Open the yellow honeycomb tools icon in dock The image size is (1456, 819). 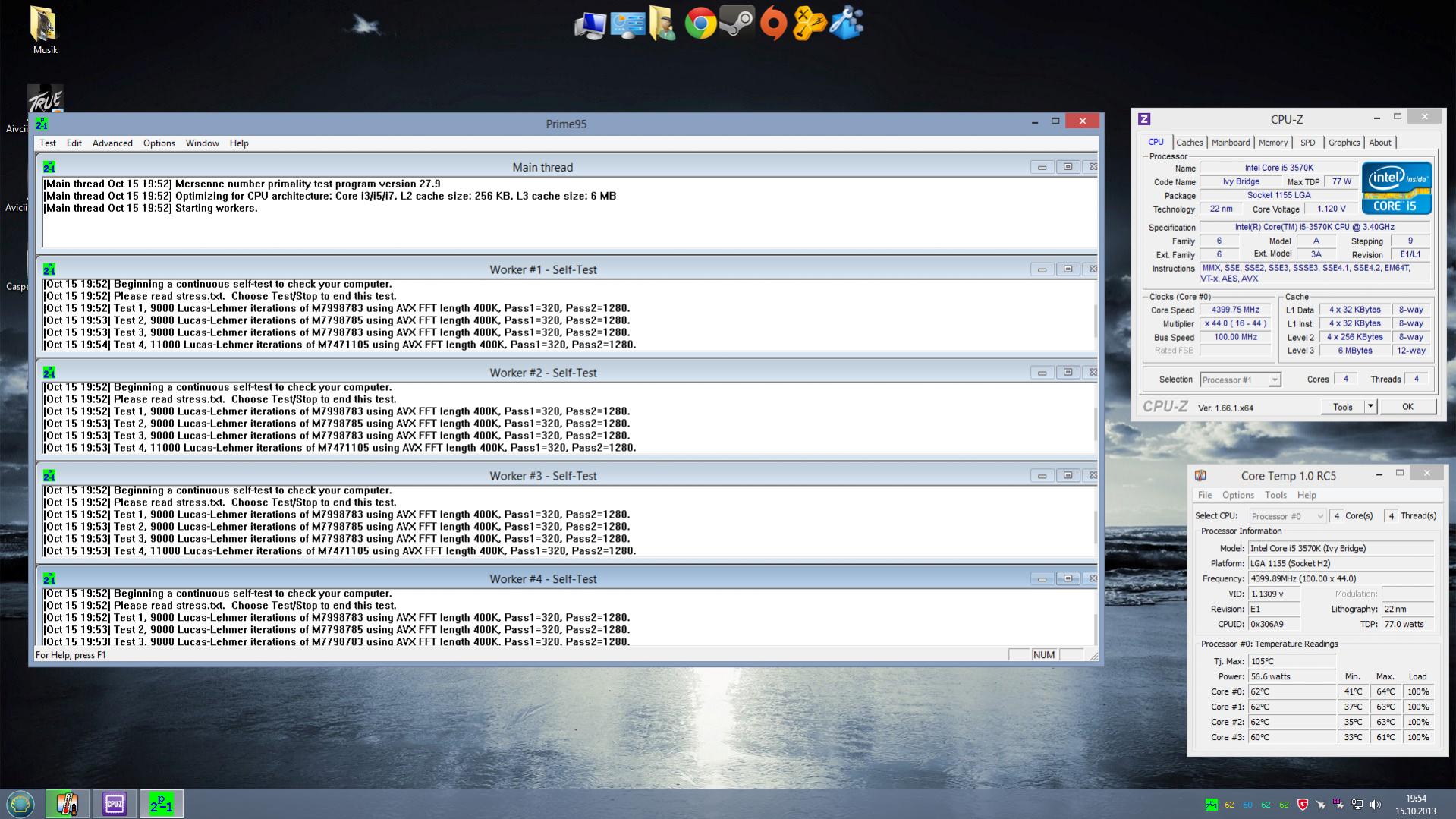(x=809, y=24)
